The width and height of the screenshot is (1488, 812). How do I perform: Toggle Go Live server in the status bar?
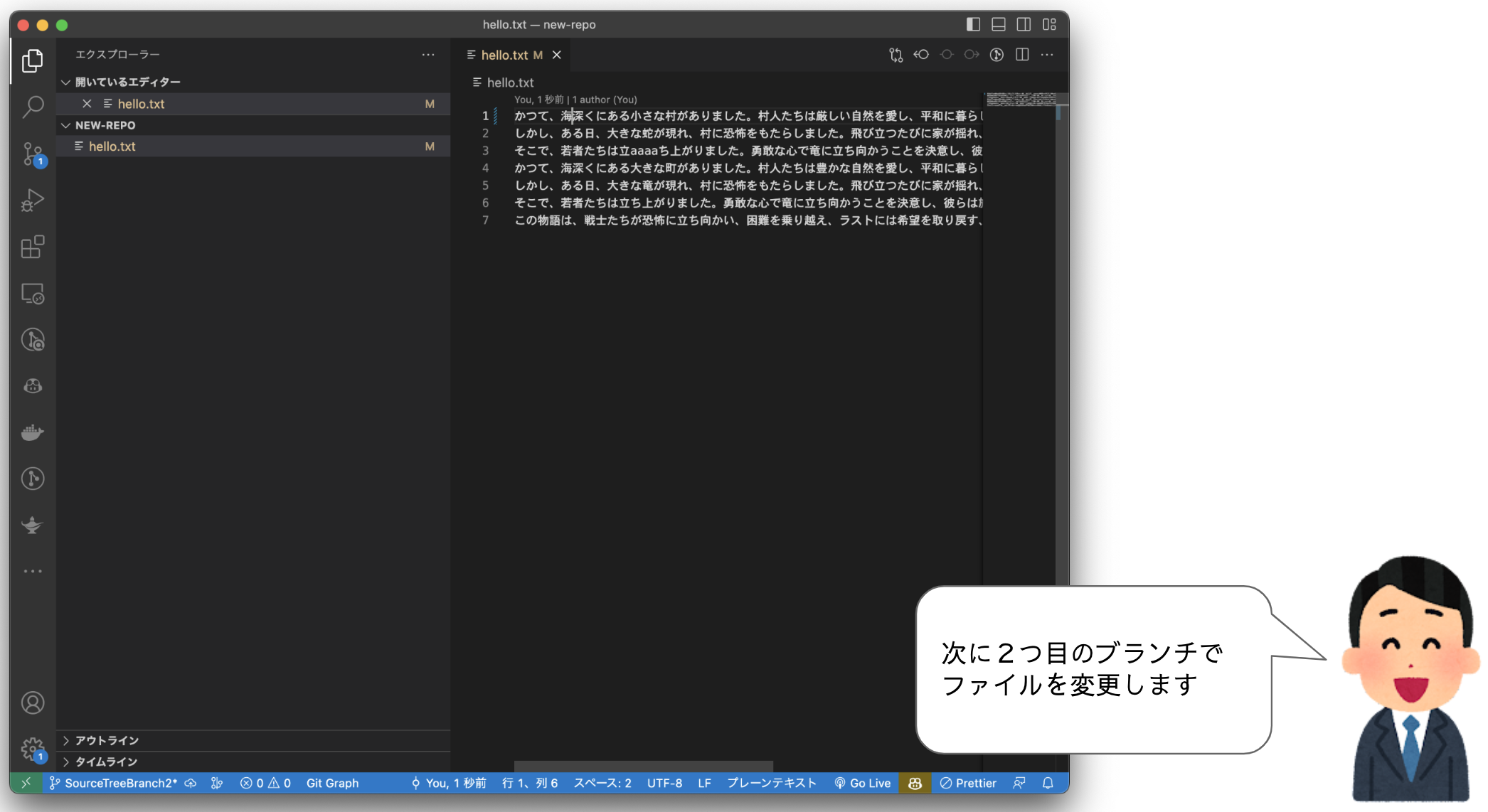coord(862,783)
